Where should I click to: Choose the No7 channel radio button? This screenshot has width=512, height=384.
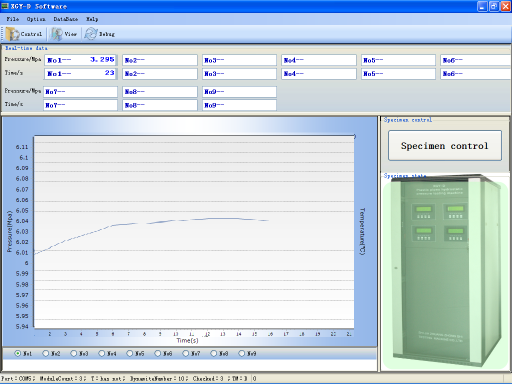(186, 353)
